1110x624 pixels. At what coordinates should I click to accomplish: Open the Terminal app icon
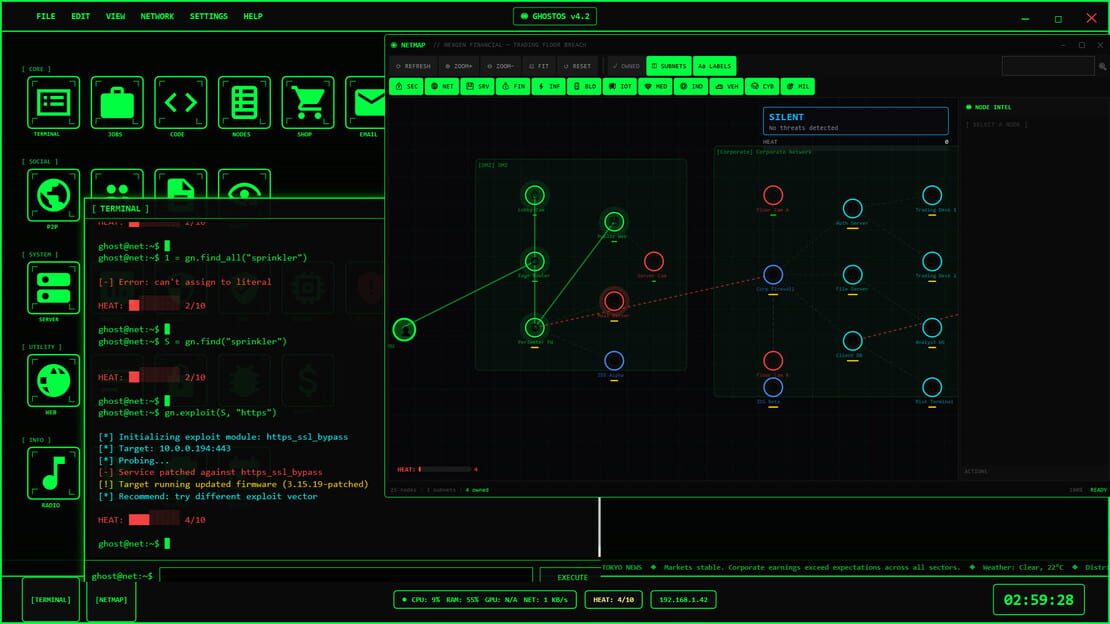pyautogui.click(x=53, y=103)
